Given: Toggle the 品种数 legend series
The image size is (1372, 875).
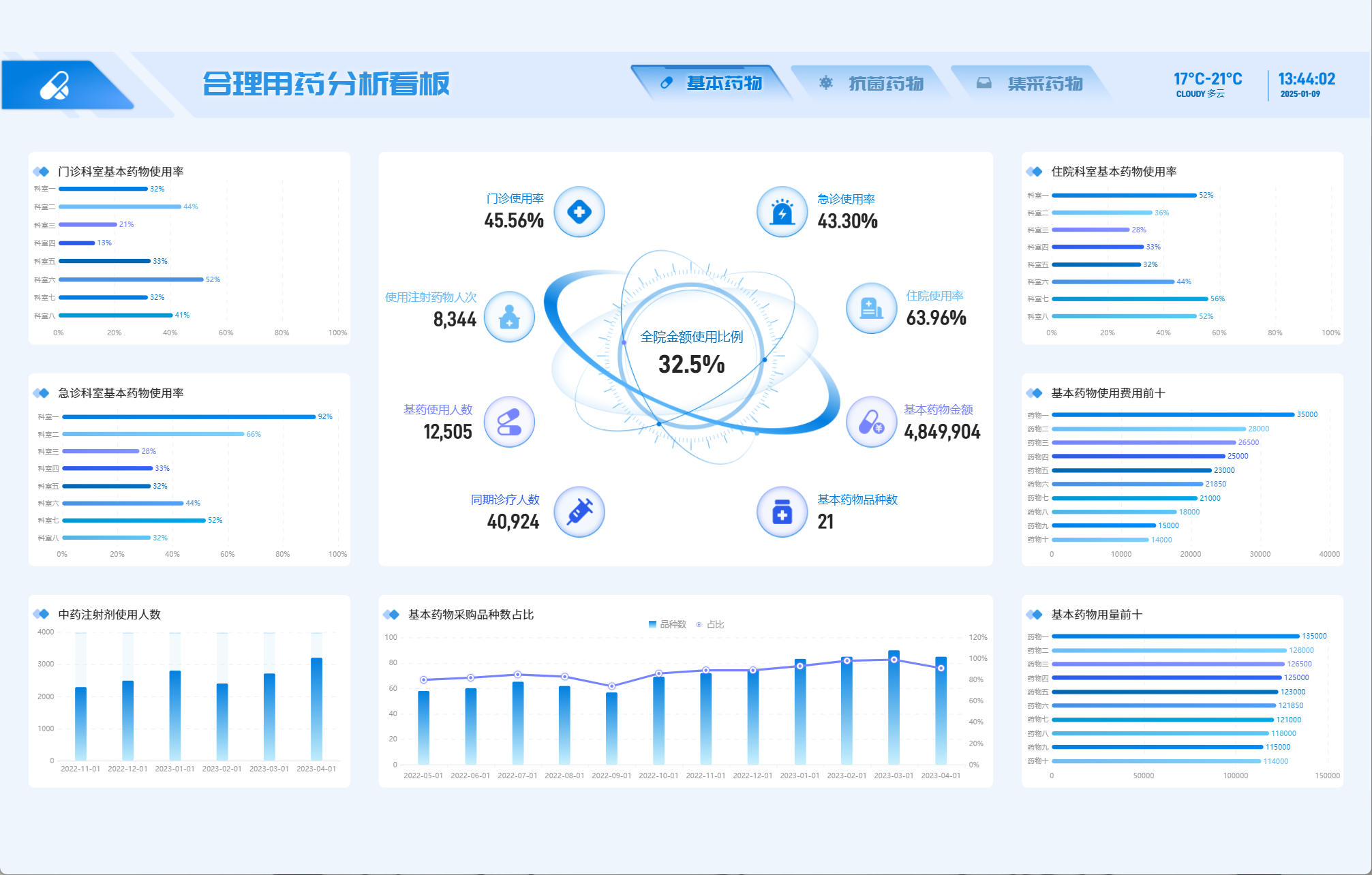Looking at the screenshot, I should [667, 624].
